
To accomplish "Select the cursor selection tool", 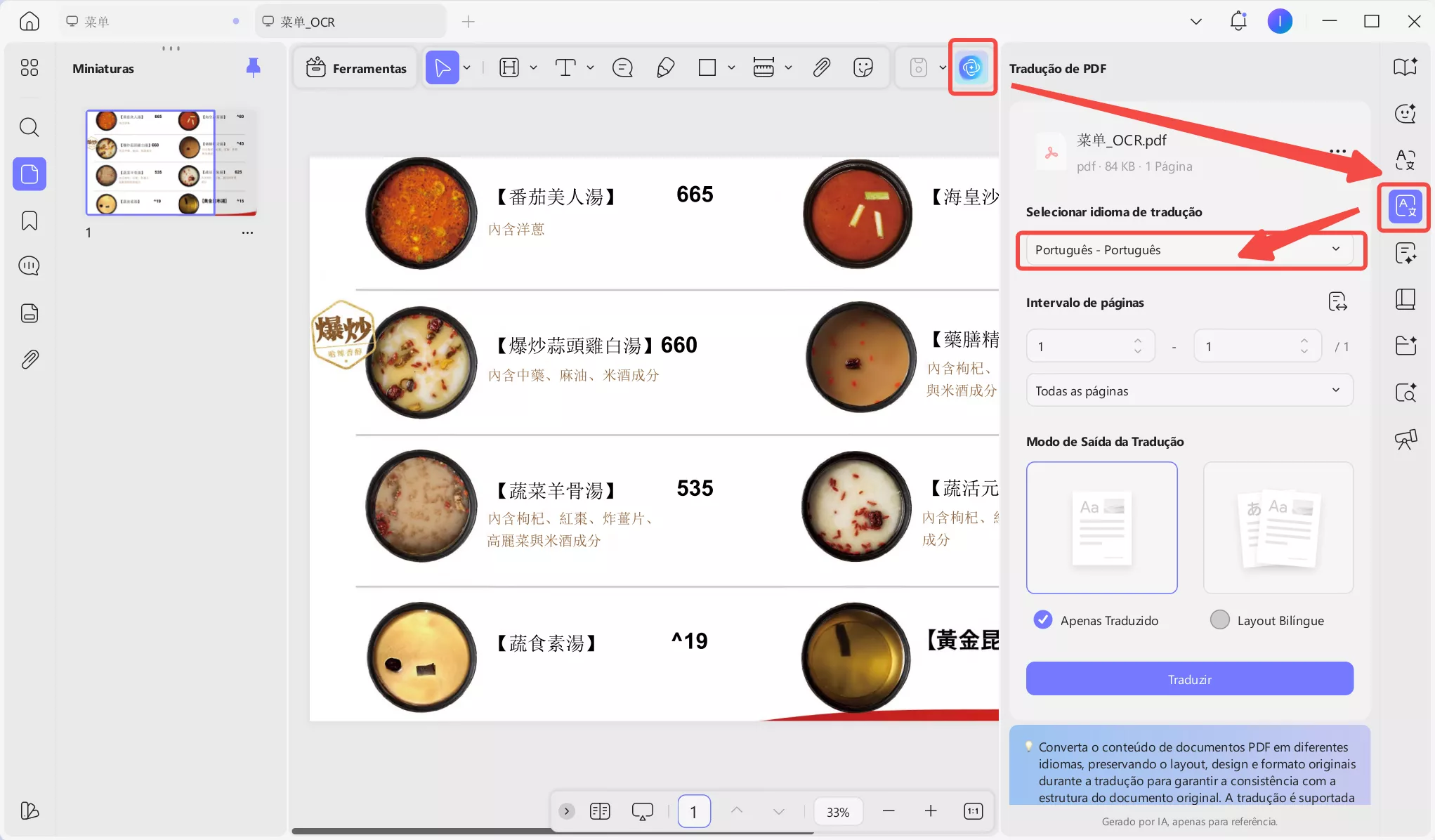I will pyautogui.click(x=442, y=67).
